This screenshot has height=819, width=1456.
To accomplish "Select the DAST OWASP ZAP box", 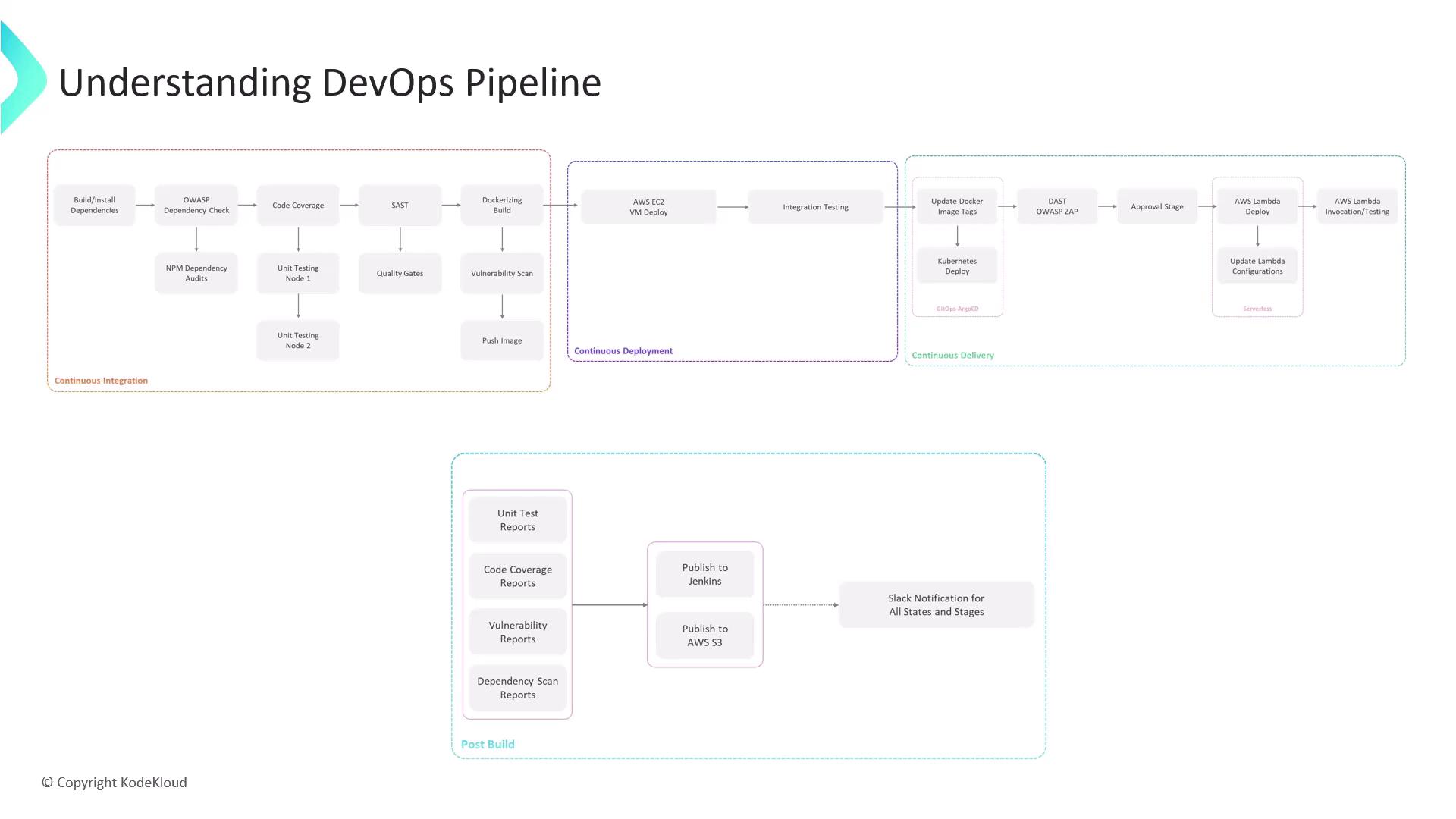I will pos(1057,206).
